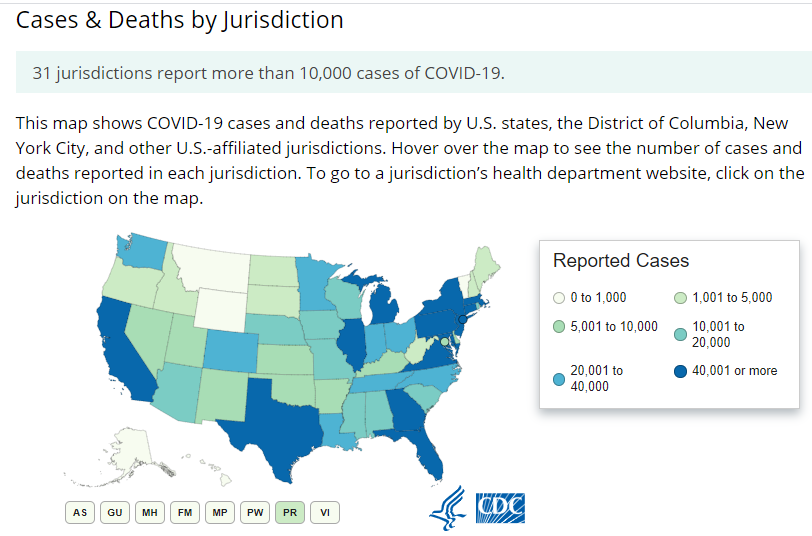
Task: Click the 40,001 or more legend swatch
Action: pos(680,371)
